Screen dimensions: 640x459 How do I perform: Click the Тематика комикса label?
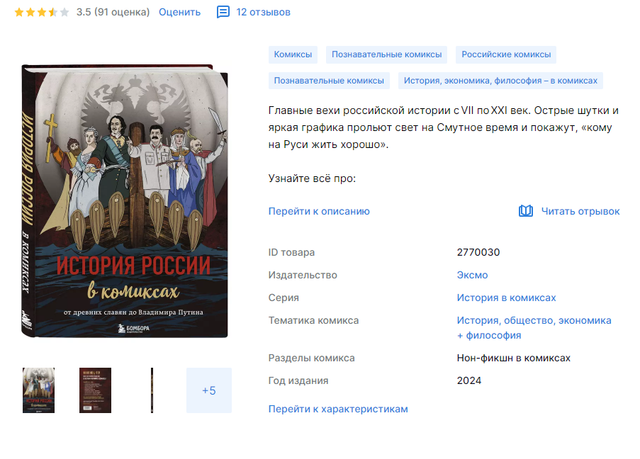click(x=313, y=320)
